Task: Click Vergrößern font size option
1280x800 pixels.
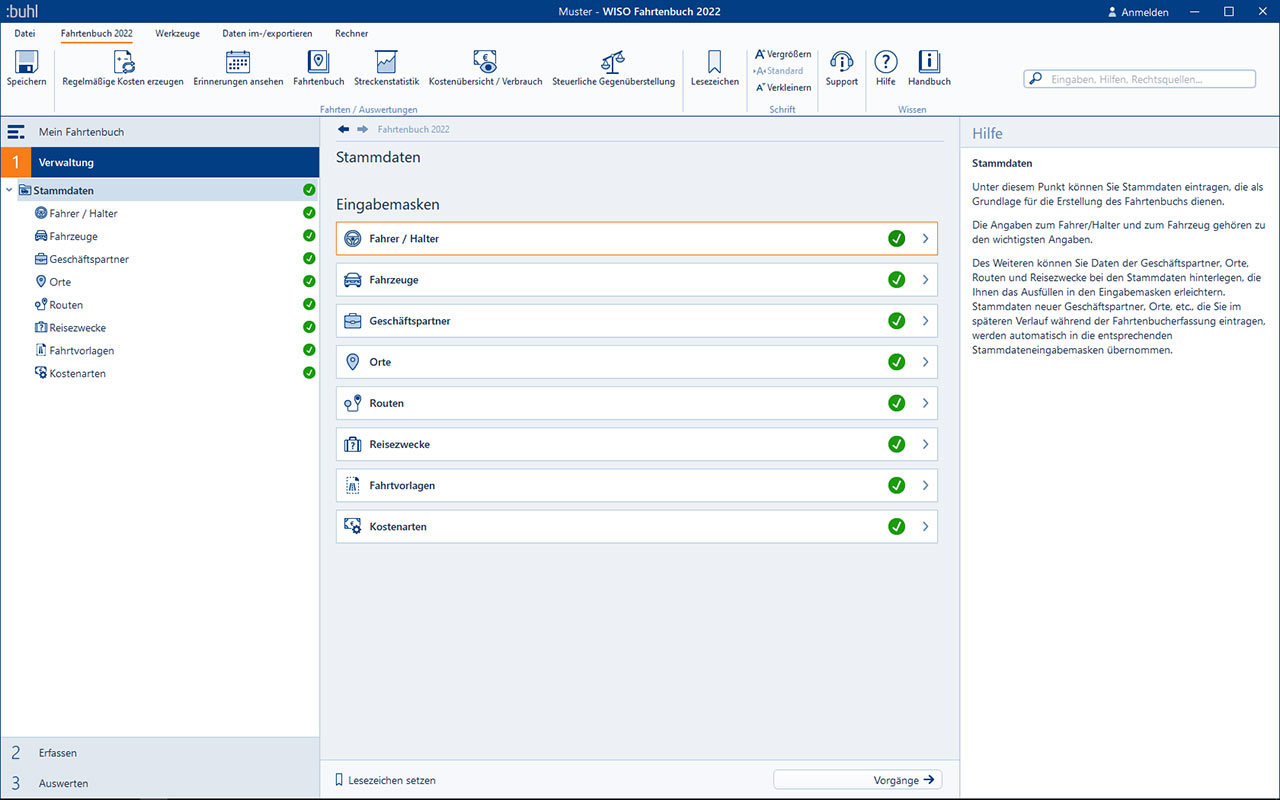Action: tap(783, 54)
